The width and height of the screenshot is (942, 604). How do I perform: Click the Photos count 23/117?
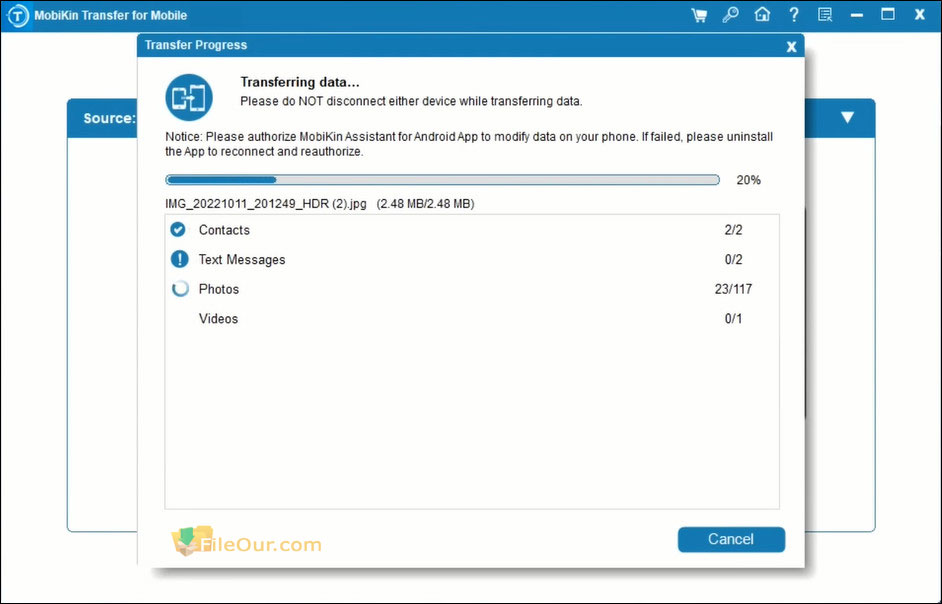coord(734,289)
